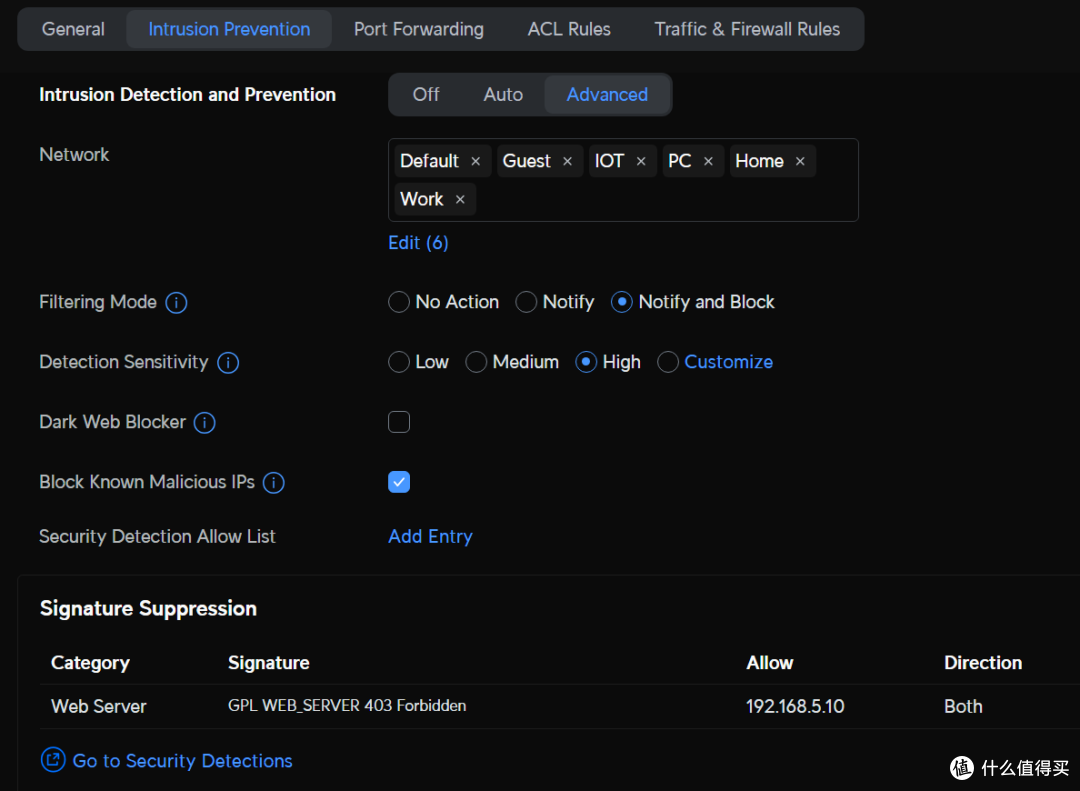Image resolution: width=1080 pixels, height=791 pixels.
Task: Click the 192.168.5.10 allow address
Action: [x=795, y=706]
